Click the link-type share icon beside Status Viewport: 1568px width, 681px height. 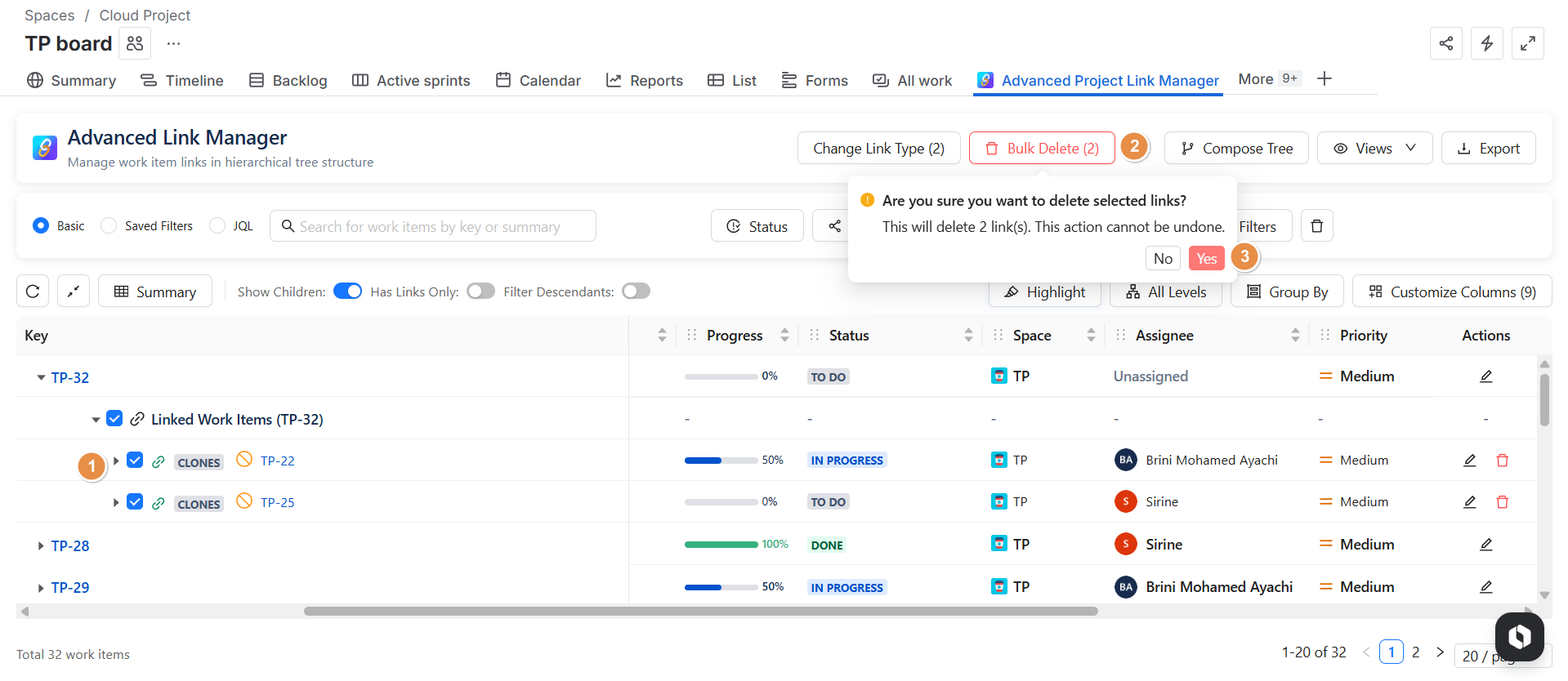point(834,226)
